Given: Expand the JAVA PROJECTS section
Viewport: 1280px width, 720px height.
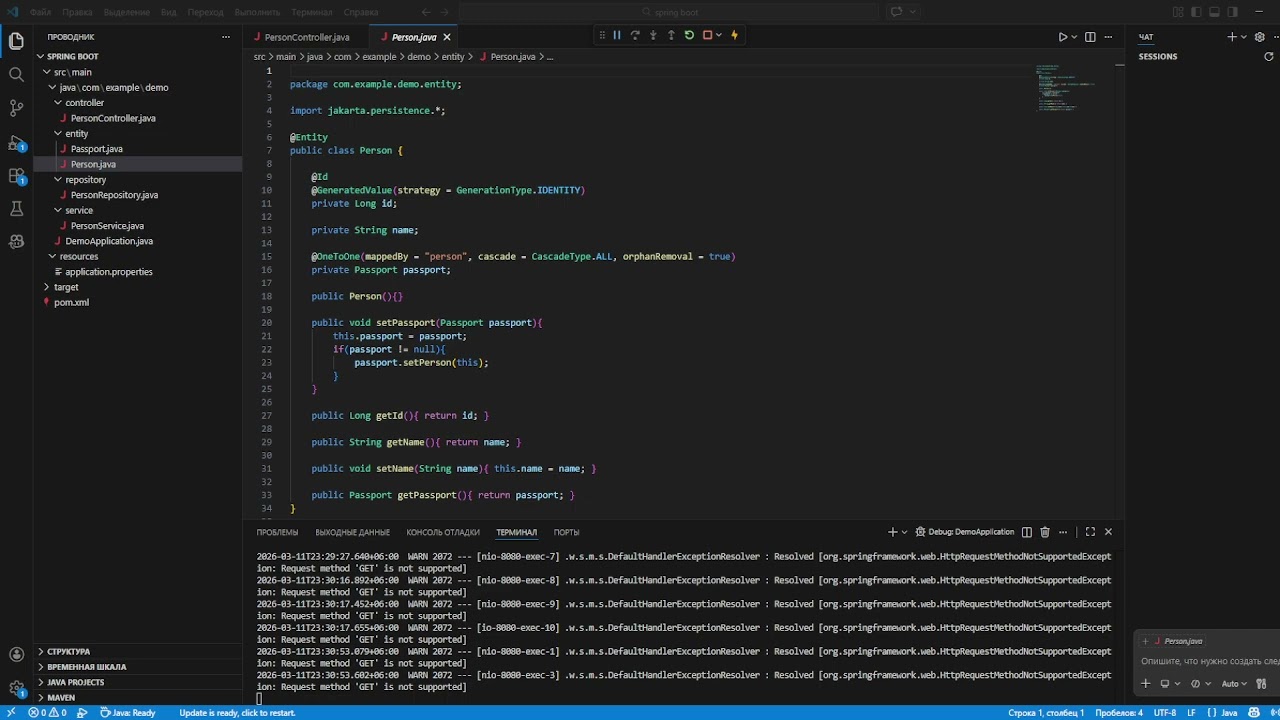Looking at the screenshot, I should 75,682.
